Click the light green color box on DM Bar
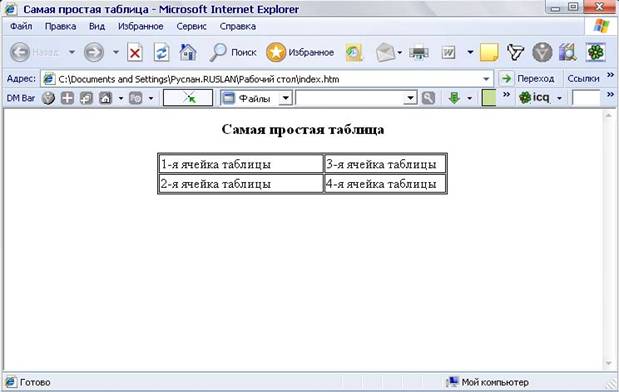 tap(489, 98)
